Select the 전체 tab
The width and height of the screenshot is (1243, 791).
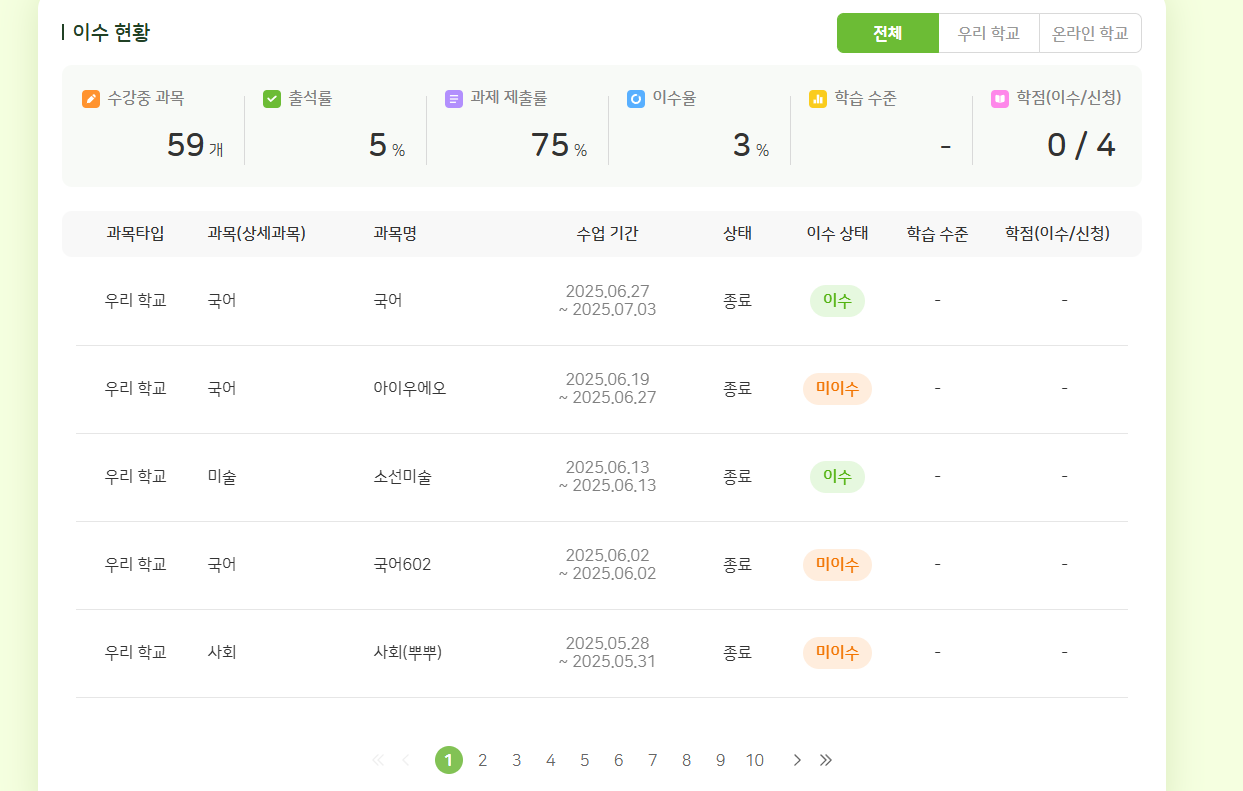887,33
